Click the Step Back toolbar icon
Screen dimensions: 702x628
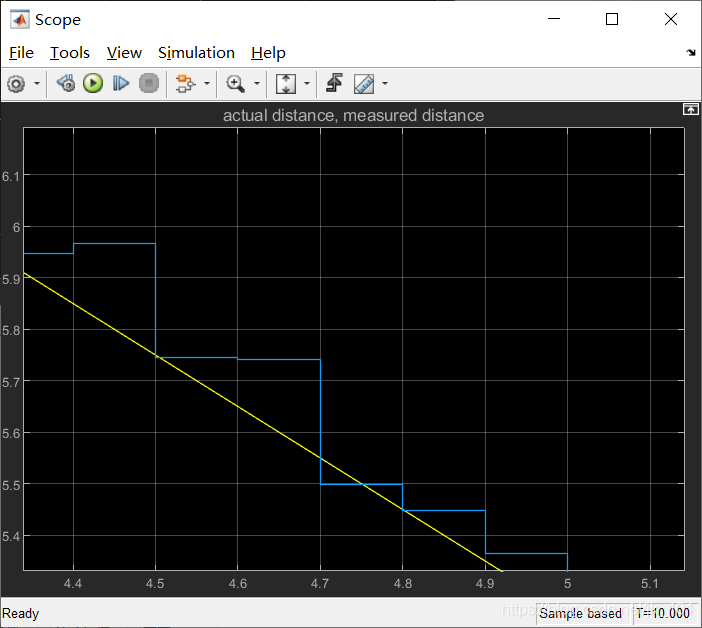66,84
